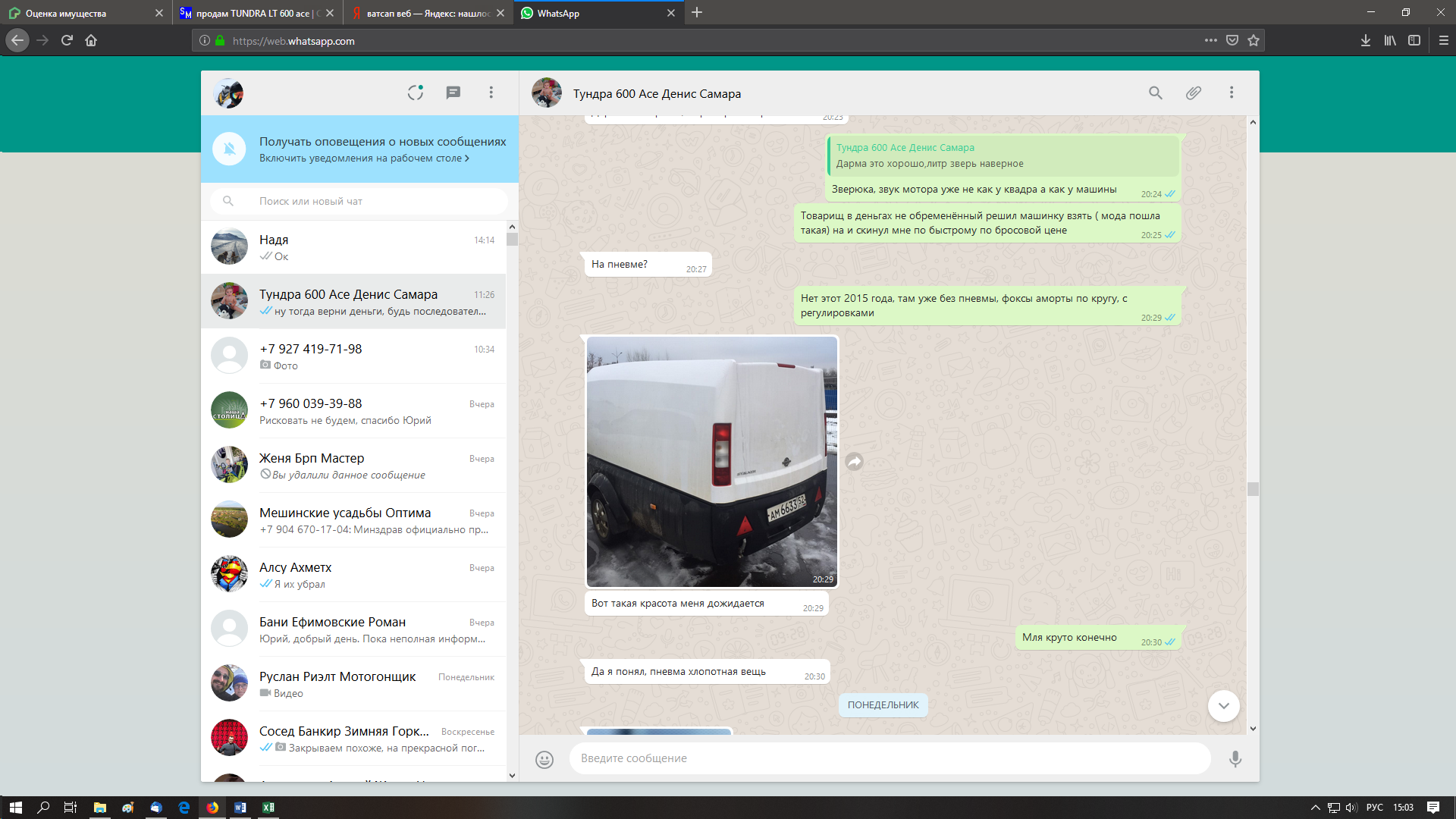Open chat with +7 927 419-71-98
This screenshot has height=819, width=1456.
click(x=353, y=356)
